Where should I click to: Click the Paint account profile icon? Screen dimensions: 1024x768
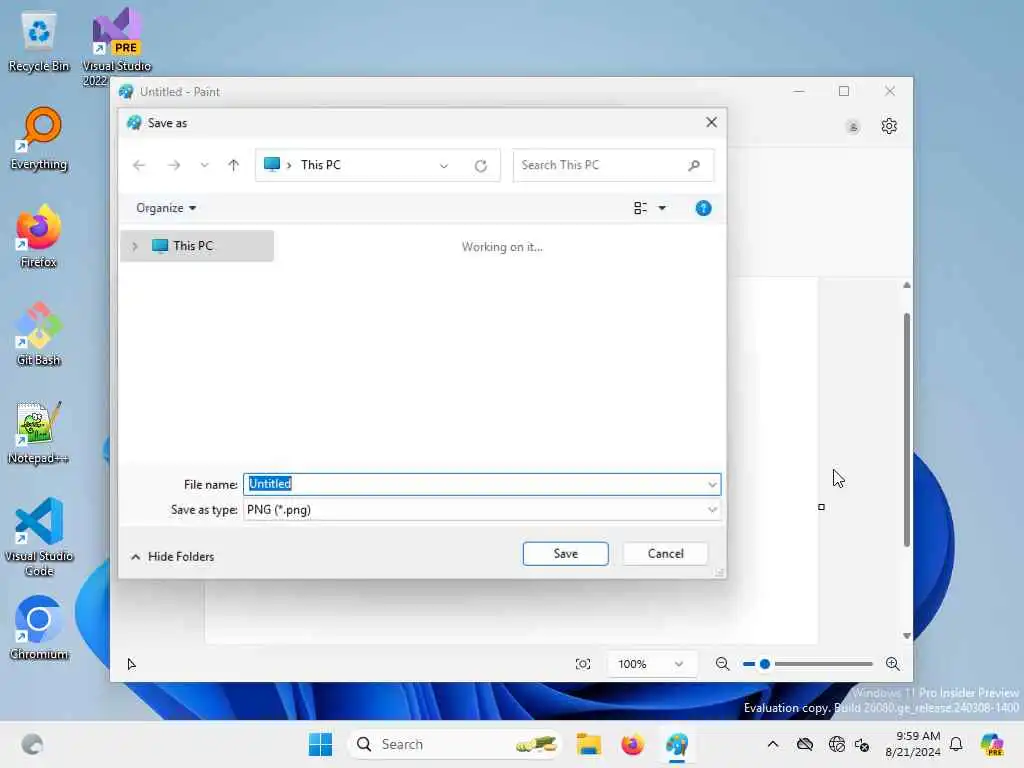[852, 127]
